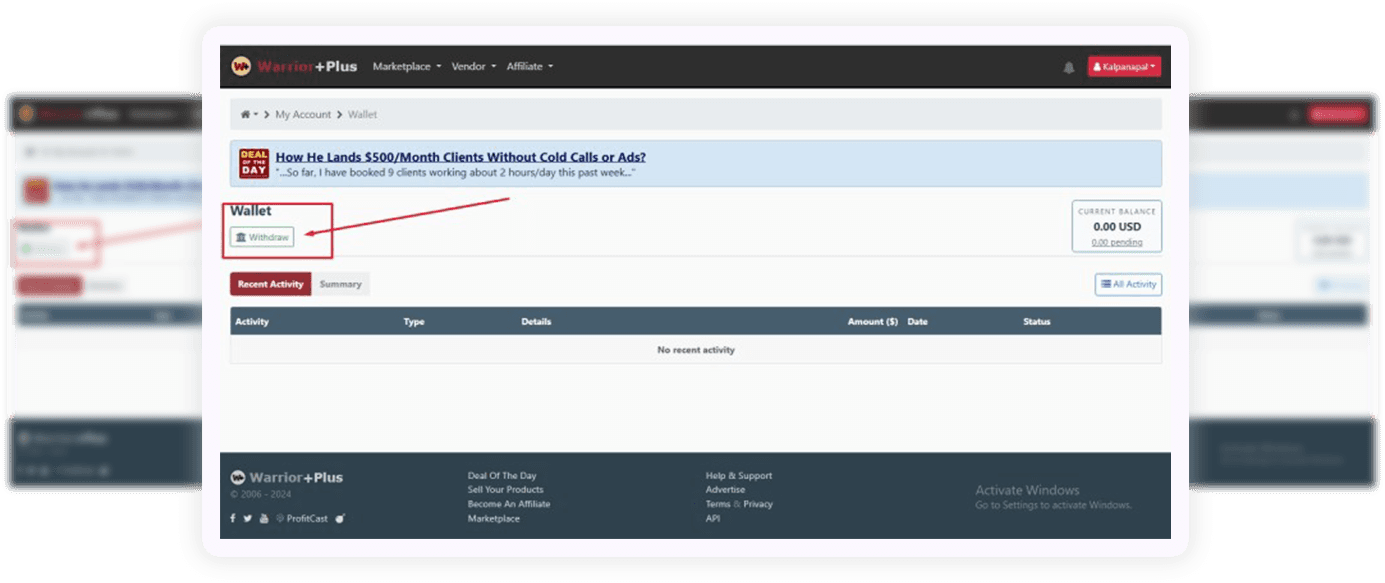The image size is (1385, 583).
Task: Open footer Privacy link
Action: [x=758, y=504]
